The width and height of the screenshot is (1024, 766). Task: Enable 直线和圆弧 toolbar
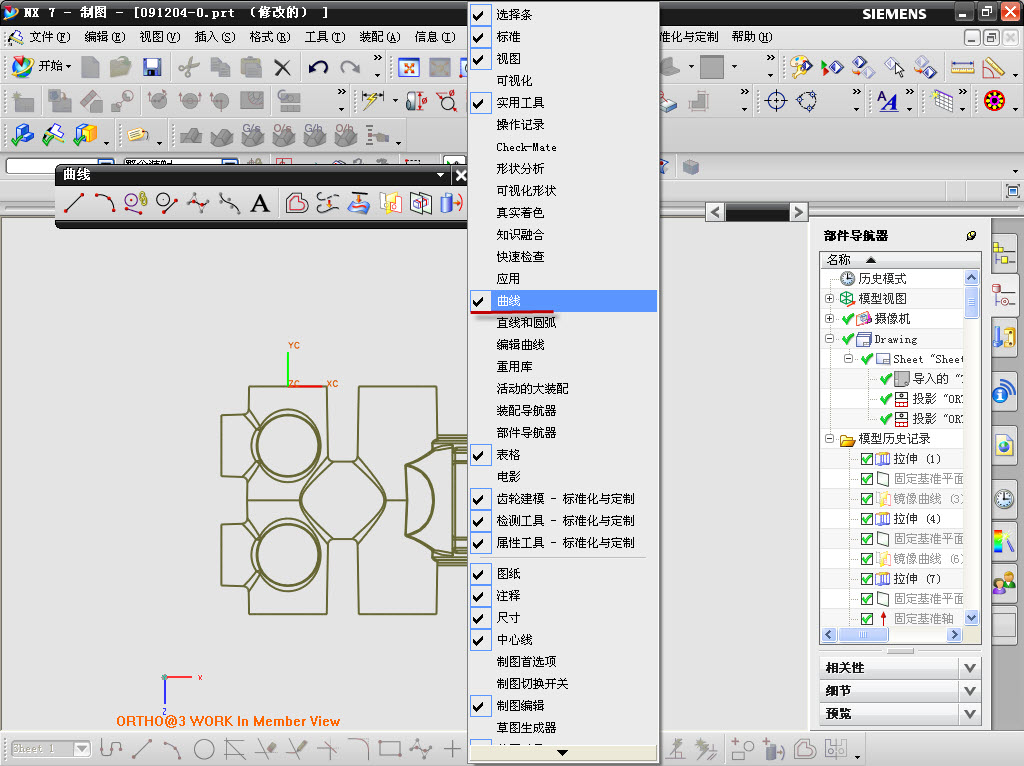(x=563, y=323)
